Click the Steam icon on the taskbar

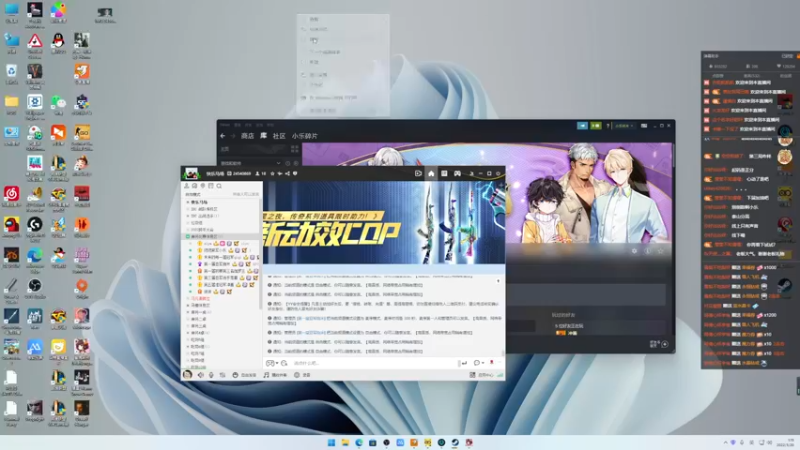(455, 442)
